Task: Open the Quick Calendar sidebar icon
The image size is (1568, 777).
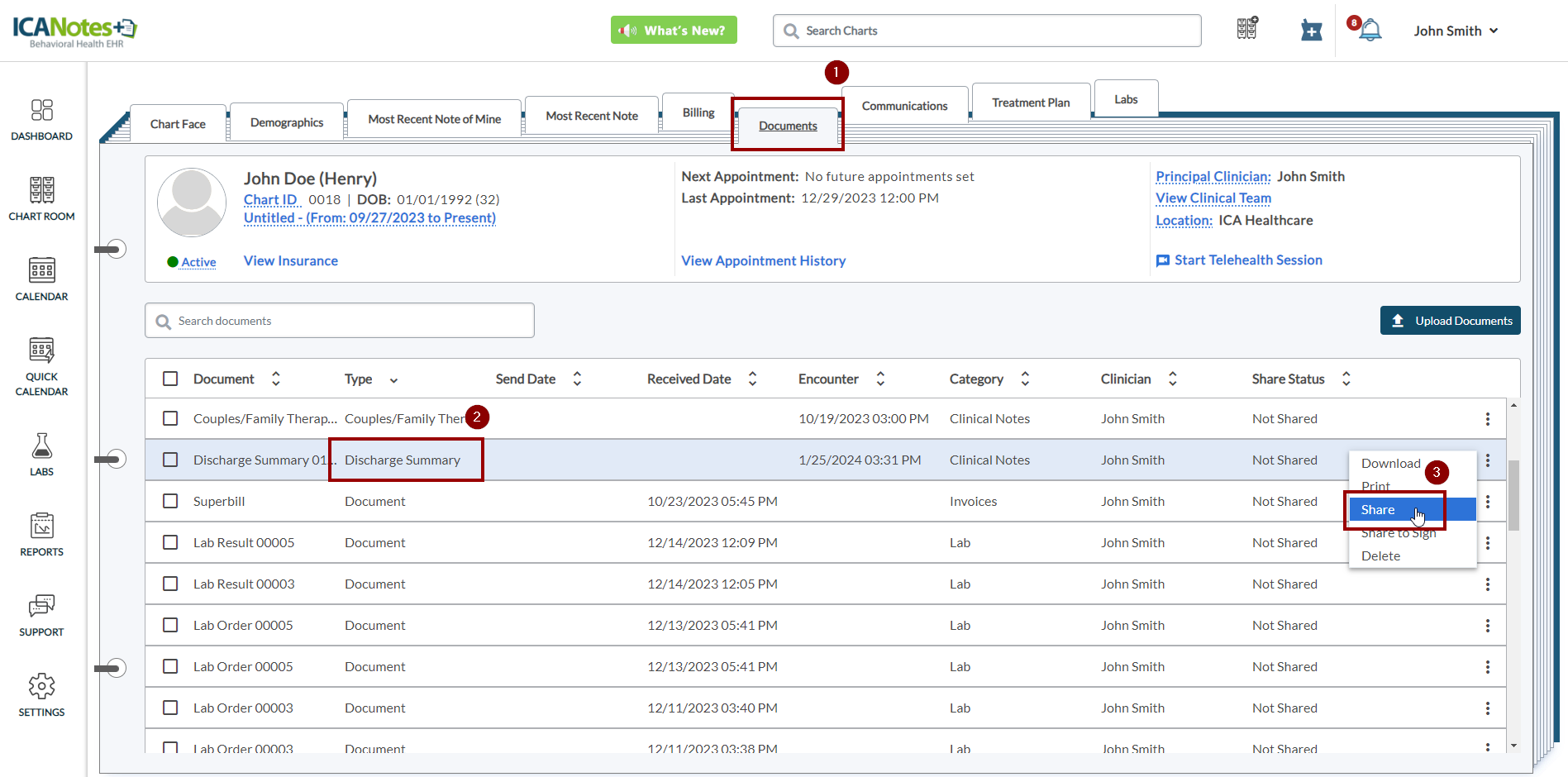Action: pyautogui.click(x=41, y=351)
